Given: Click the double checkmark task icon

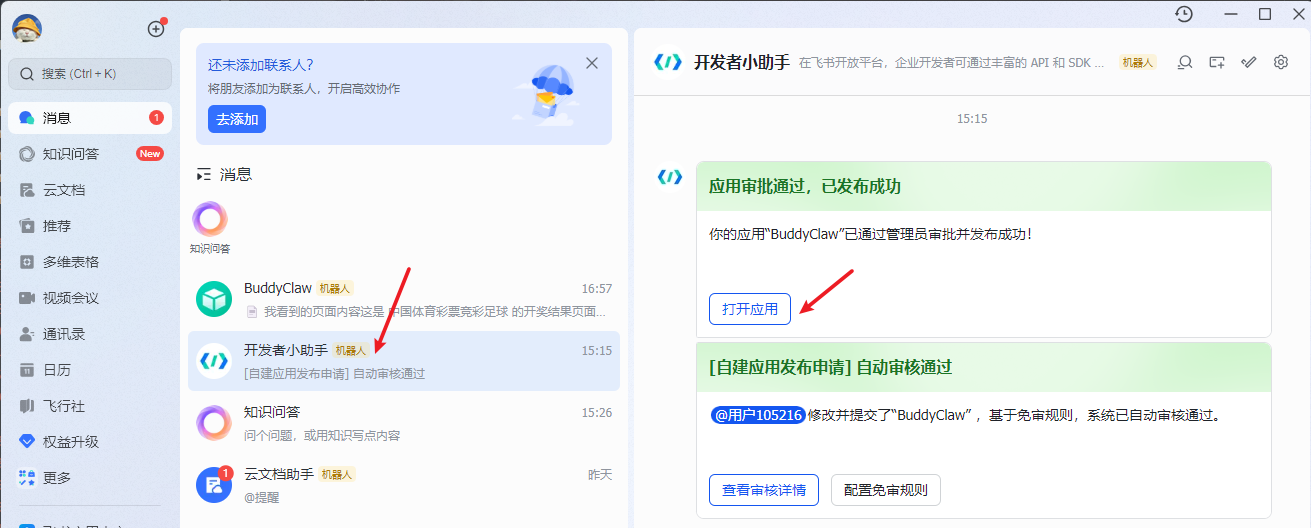Looking at the screenshot, I should click(x=1249, y=62).
